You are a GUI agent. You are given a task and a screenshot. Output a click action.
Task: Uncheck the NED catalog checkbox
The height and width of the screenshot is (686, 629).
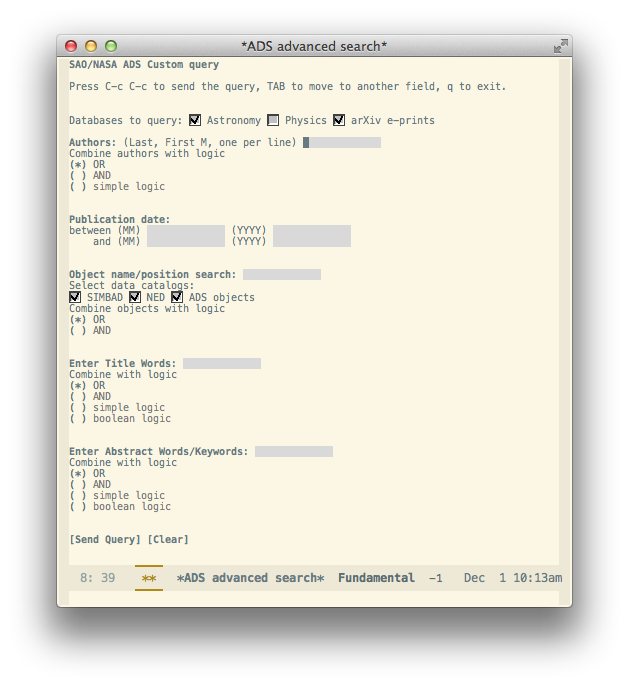135,297
